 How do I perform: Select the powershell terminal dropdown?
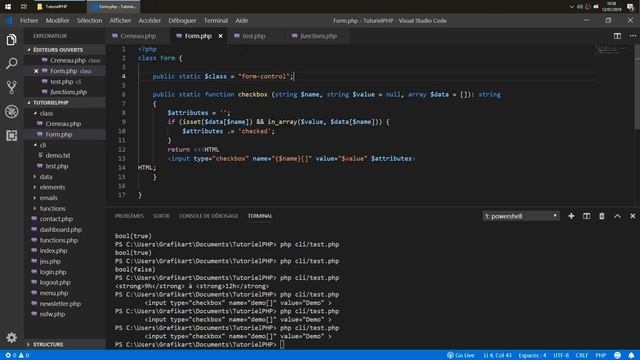(x=521, y=216)
